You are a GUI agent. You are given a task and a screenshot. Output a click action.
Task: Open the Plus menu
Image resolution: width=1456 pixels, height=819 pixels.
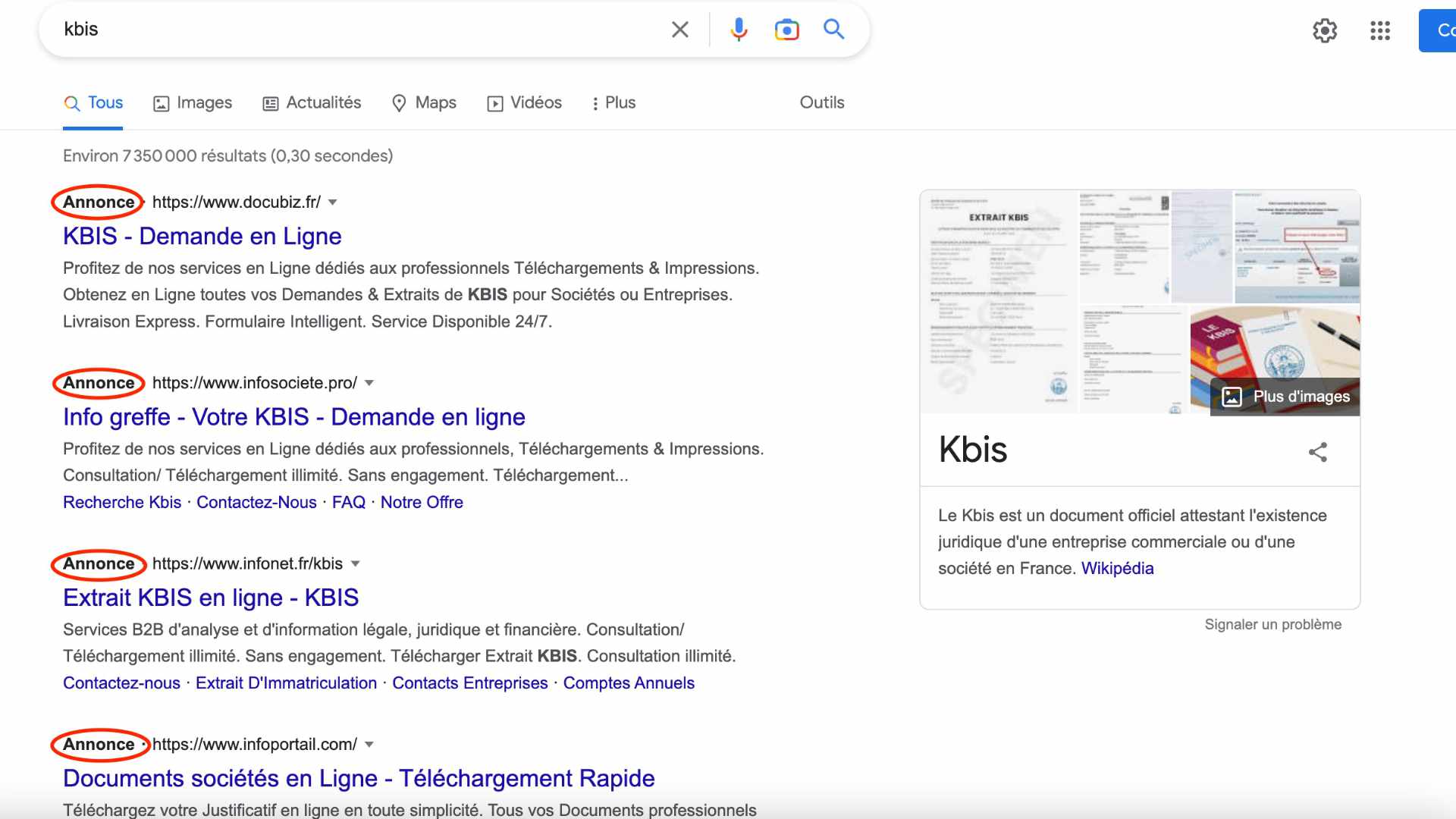613,103
